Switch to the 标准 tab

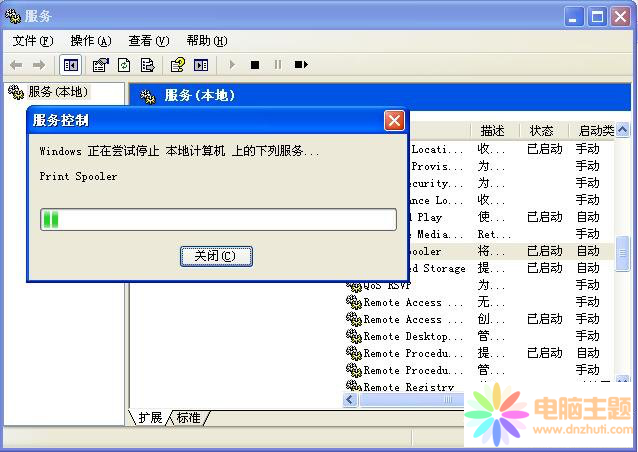pos(188,417)
